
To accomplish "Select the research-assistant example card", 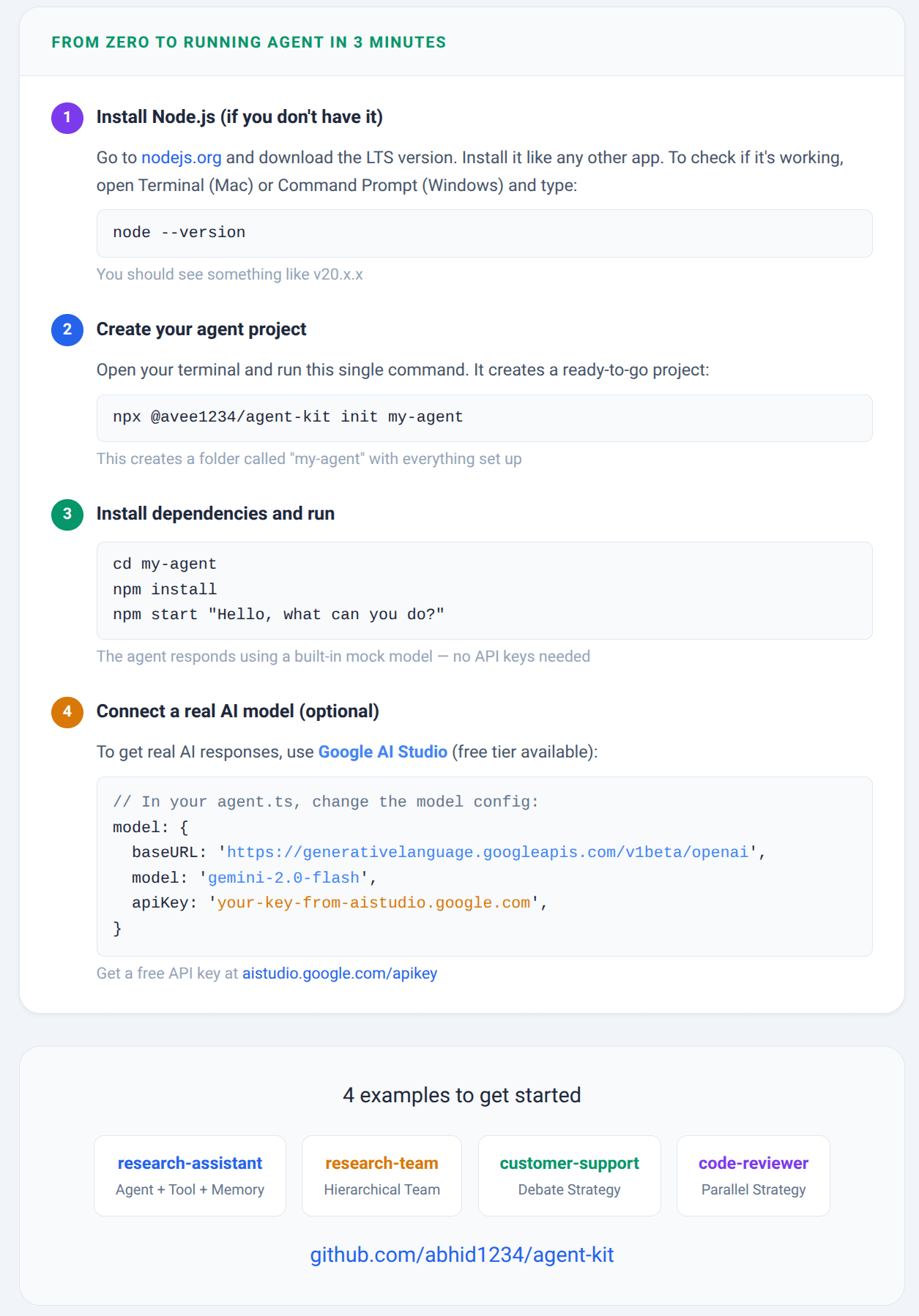I will (190, 1175).
